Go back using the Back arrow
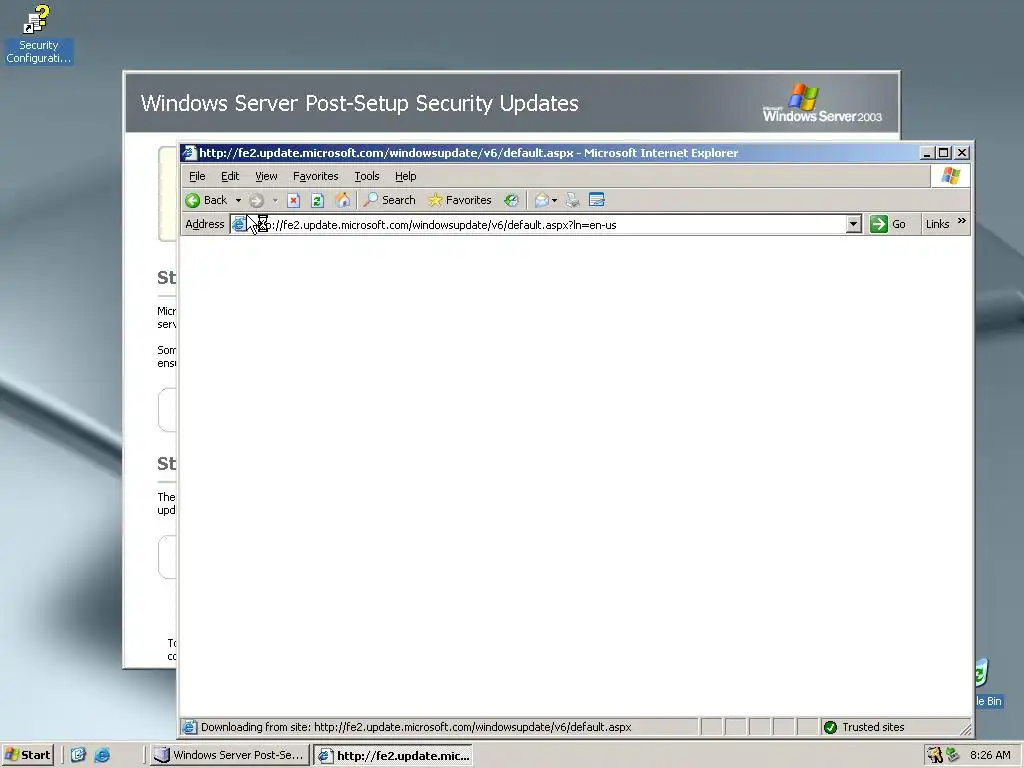The width and height of the screenshot is (1024, 768). tap(206, 200)
